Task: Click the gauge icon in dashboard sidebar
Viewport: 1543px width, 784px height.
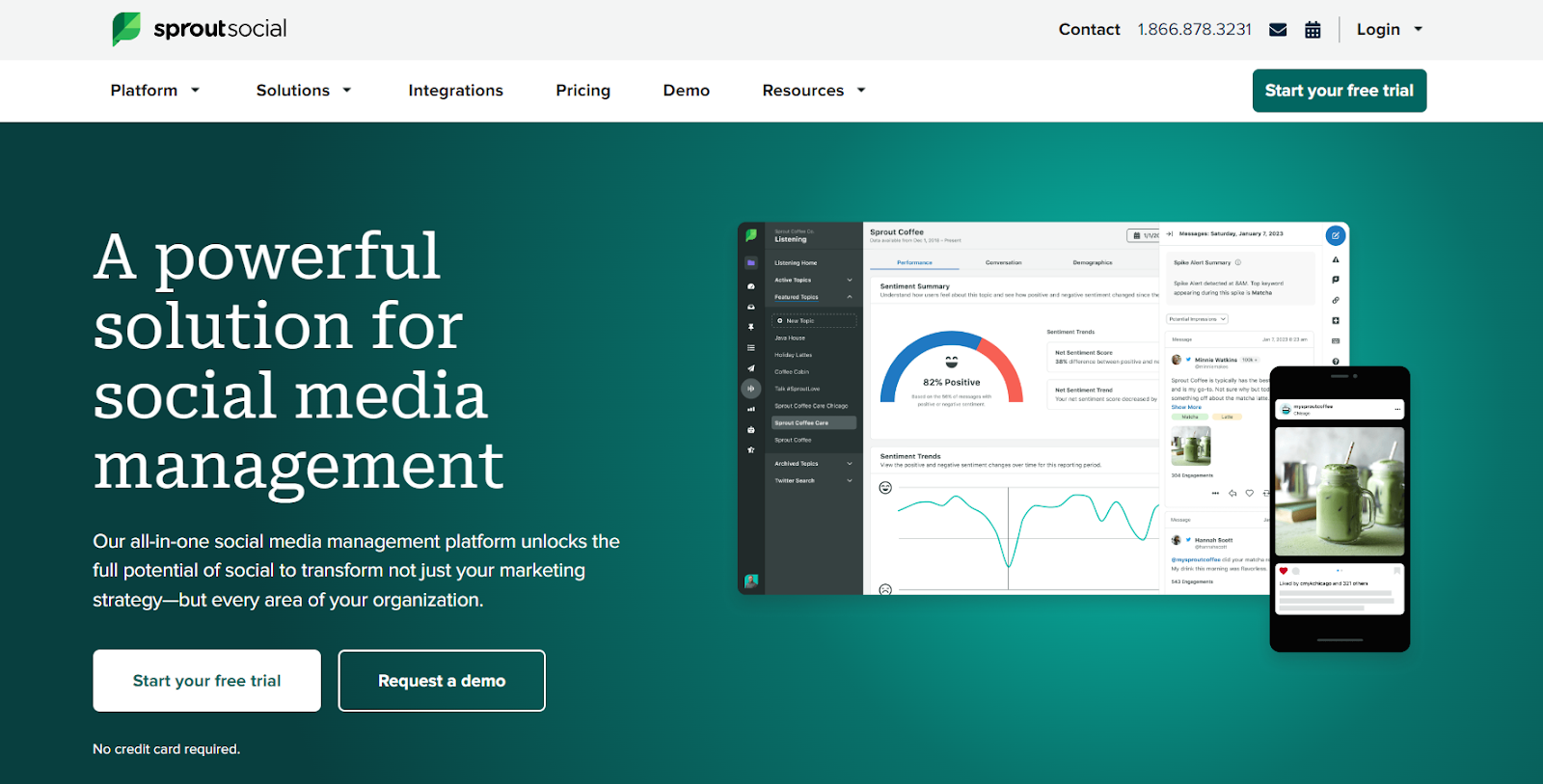Action: click(751, 286)
